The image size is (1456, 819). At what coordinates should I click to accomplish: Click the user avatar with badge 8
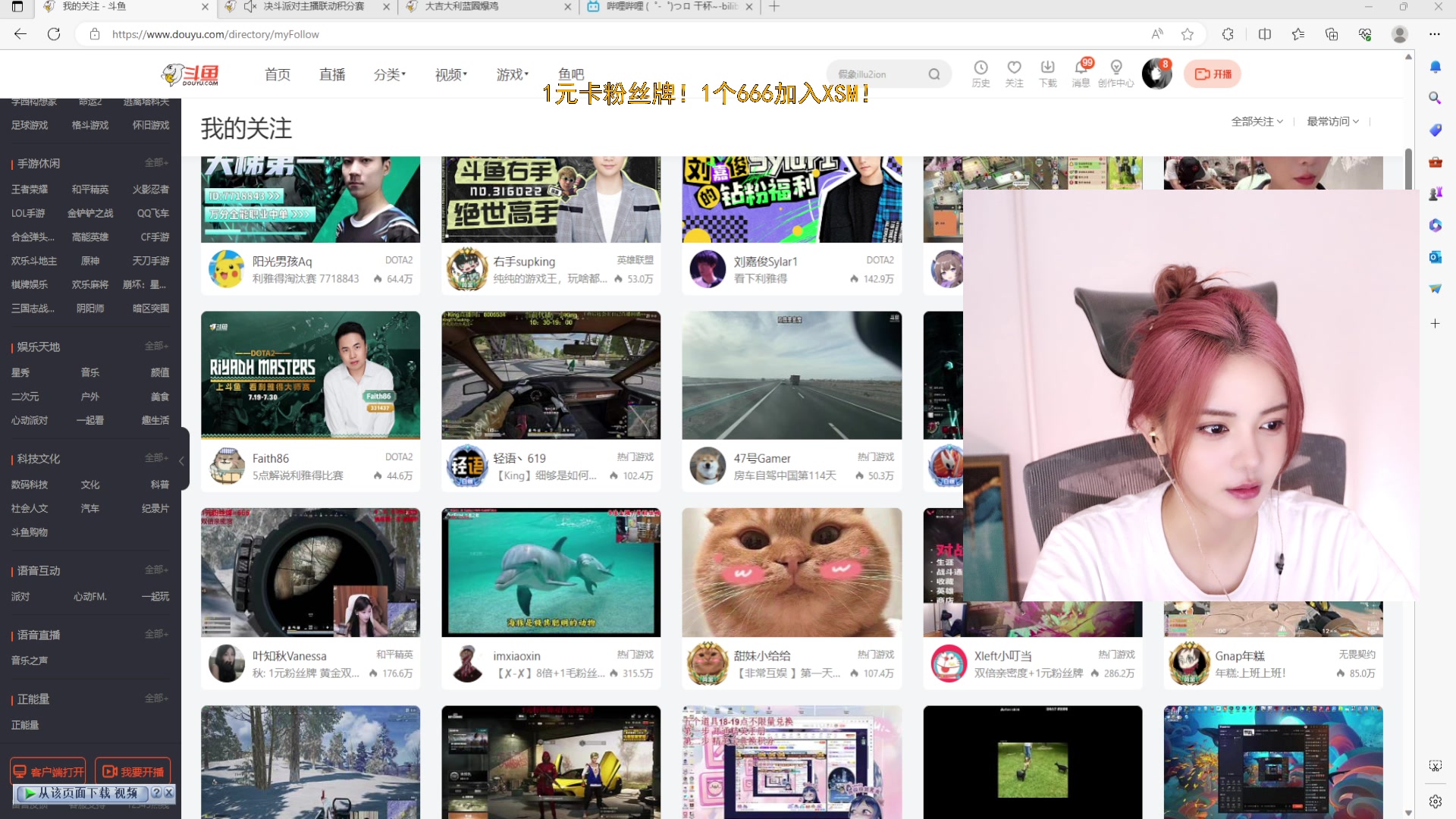point(1156,74)
